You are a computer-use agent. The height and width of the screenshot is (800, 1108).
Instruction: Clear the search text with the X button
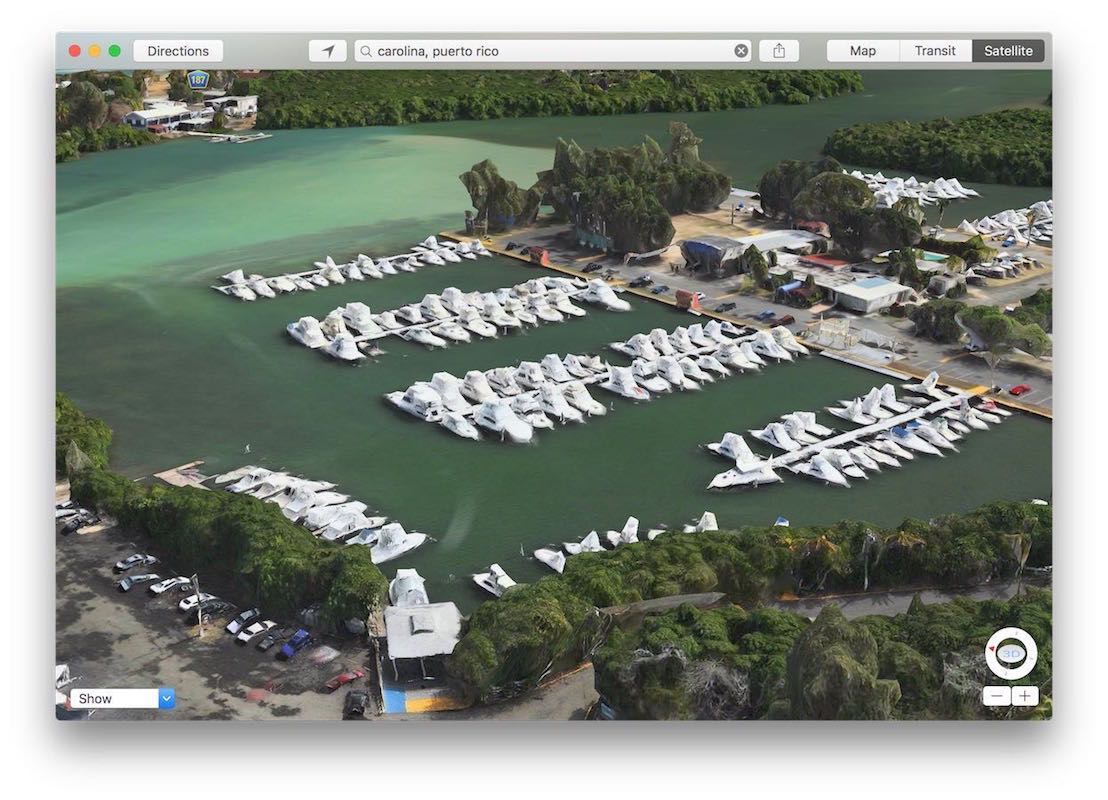pyautogui.click(x=741, y=51)
